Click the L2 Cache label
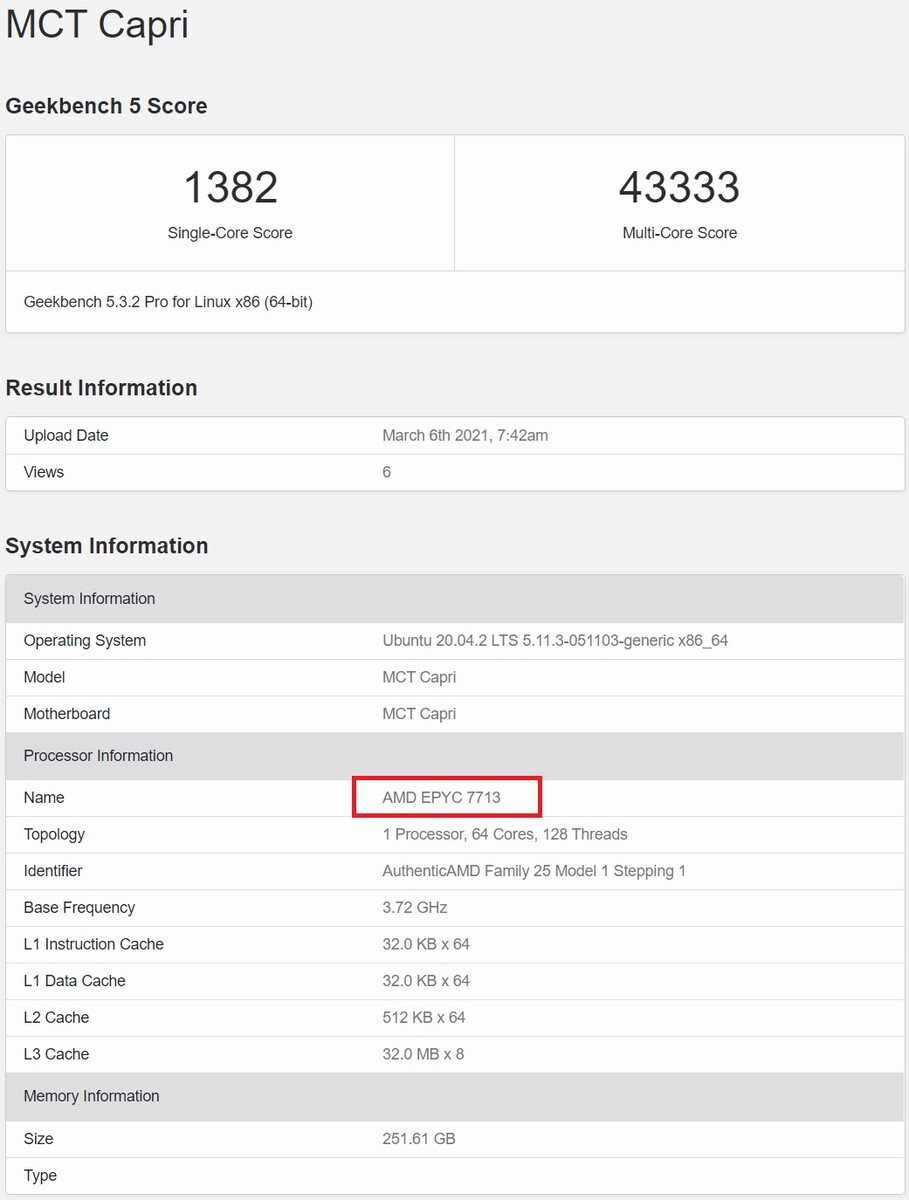This screenshot has height=1200, width=909. [56, 1018]
